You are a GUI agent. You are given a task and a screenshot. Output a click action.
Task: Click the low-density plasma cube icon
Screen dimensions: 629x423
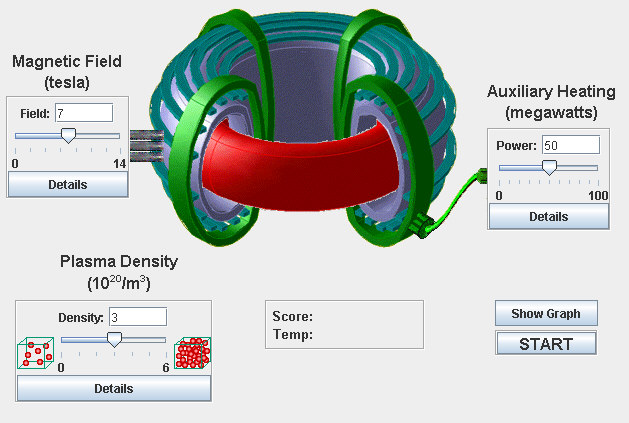tap(36, 353)
